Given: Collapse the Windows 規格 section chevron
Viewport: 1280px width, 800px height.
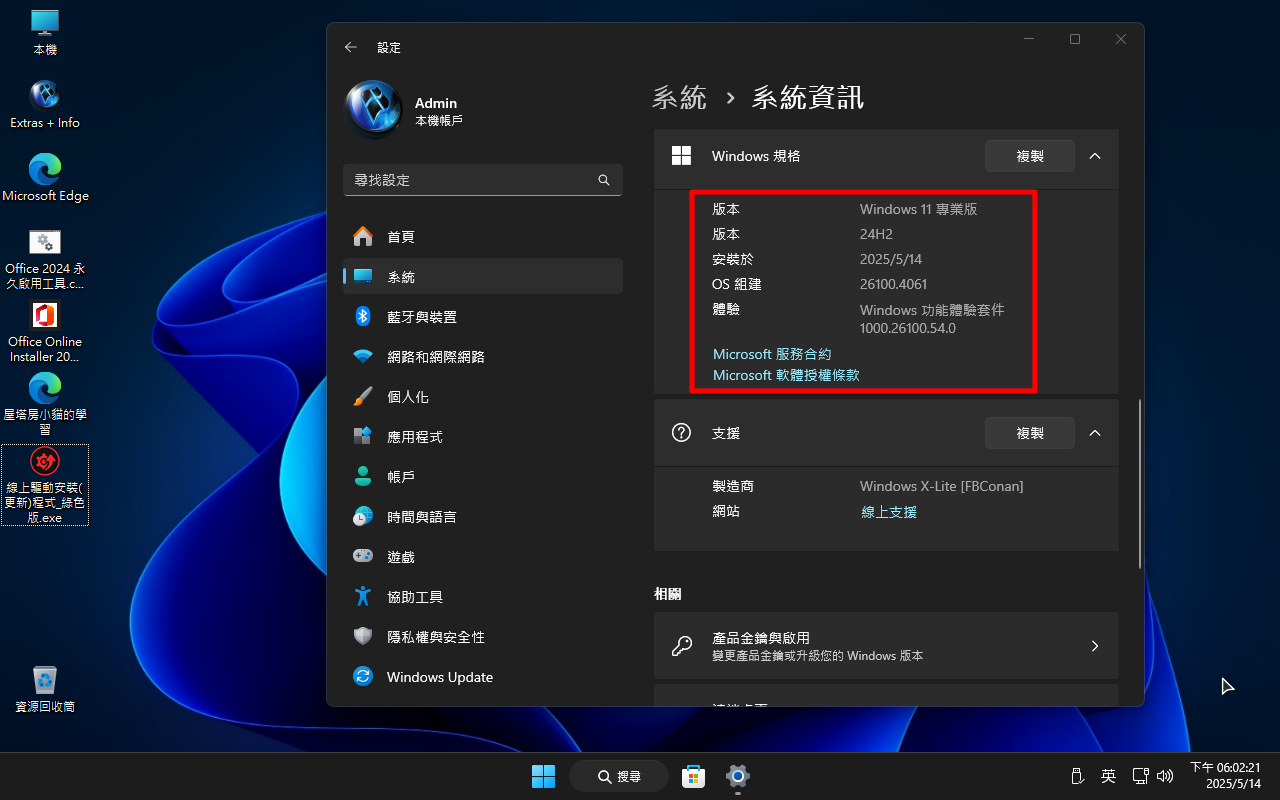Looking at the screenshot, I should (x=1095, y=156).
